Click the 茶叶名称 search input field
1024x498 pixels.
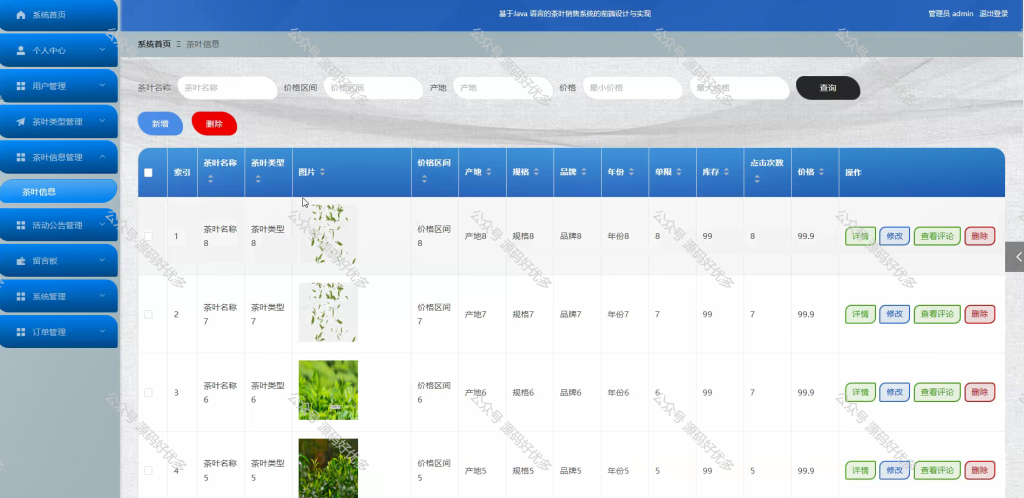click(x=227, y=87)
